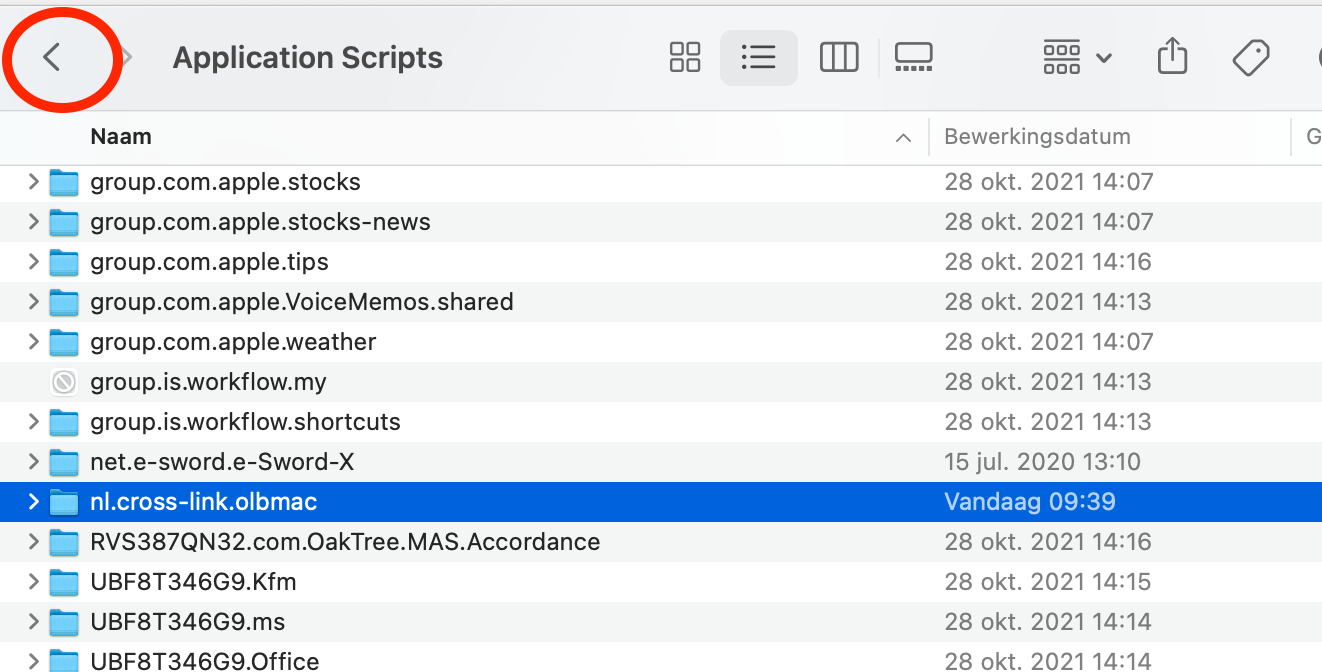Viewport: 1322px width, 672px height.
Task: Switch to column view
Action: point(839,57)
